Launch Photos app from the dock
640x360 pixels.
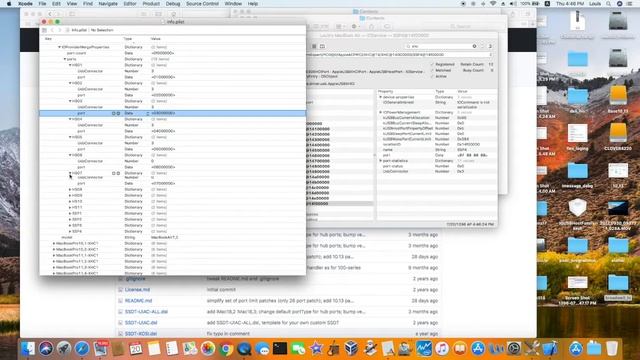click(208, 349)
